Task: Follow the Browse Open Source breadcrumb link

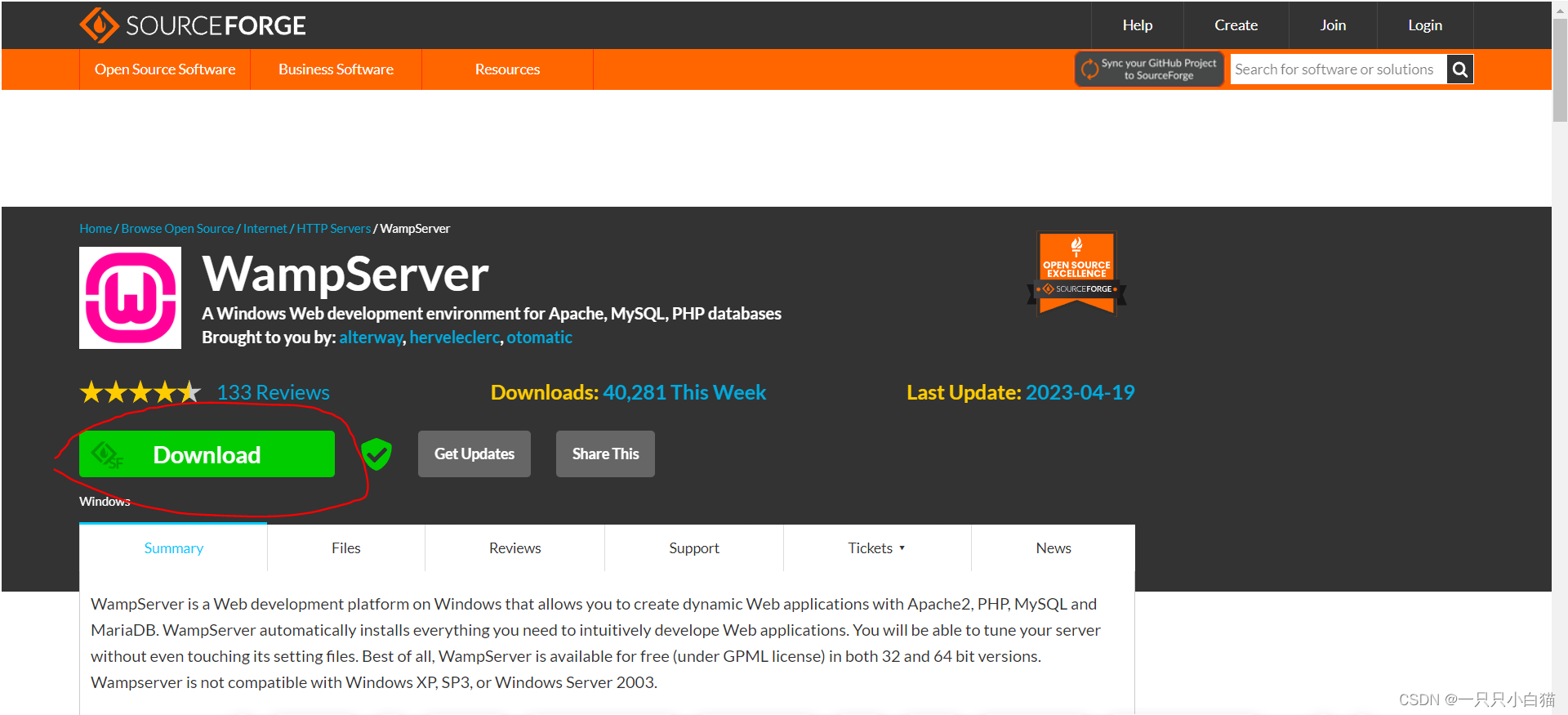Action: 177,229
